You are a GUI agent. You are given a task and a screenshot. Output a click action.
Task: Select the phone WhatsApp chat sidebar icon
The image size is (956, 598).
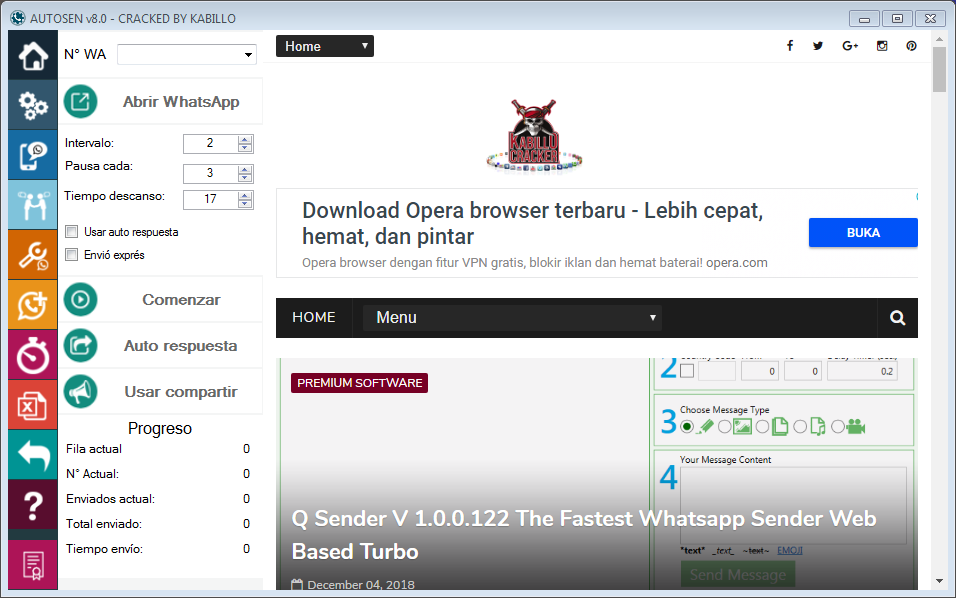coord(33,155)
